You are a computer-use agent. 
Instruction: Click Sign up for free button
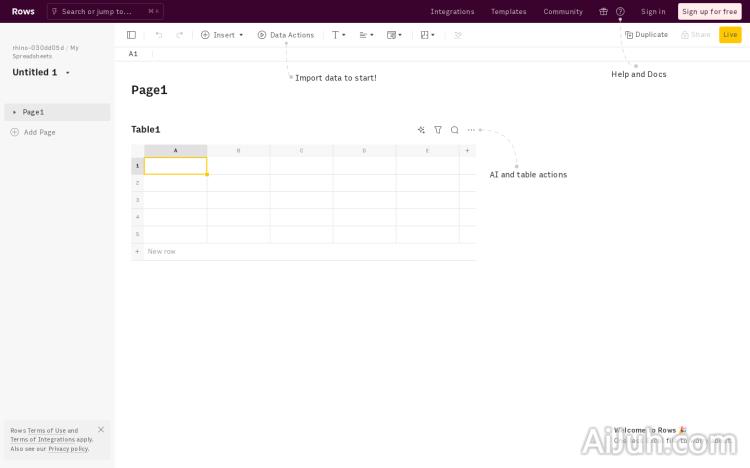tap(709, 12)
